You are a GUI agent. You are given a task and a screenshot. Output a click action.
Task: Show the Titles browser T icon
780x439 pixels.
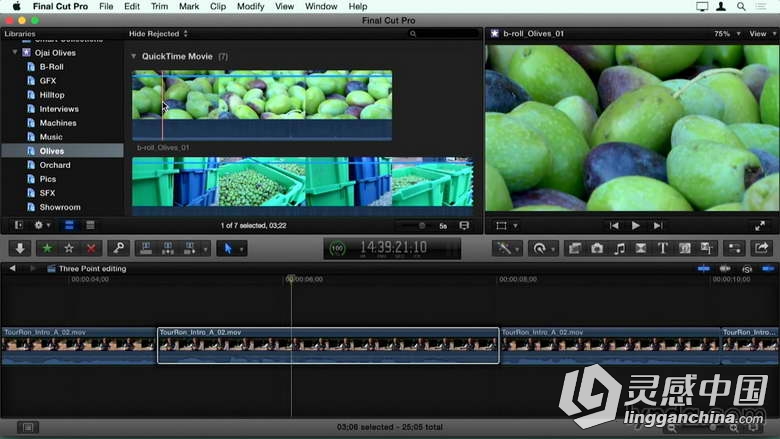click(663, 248)
